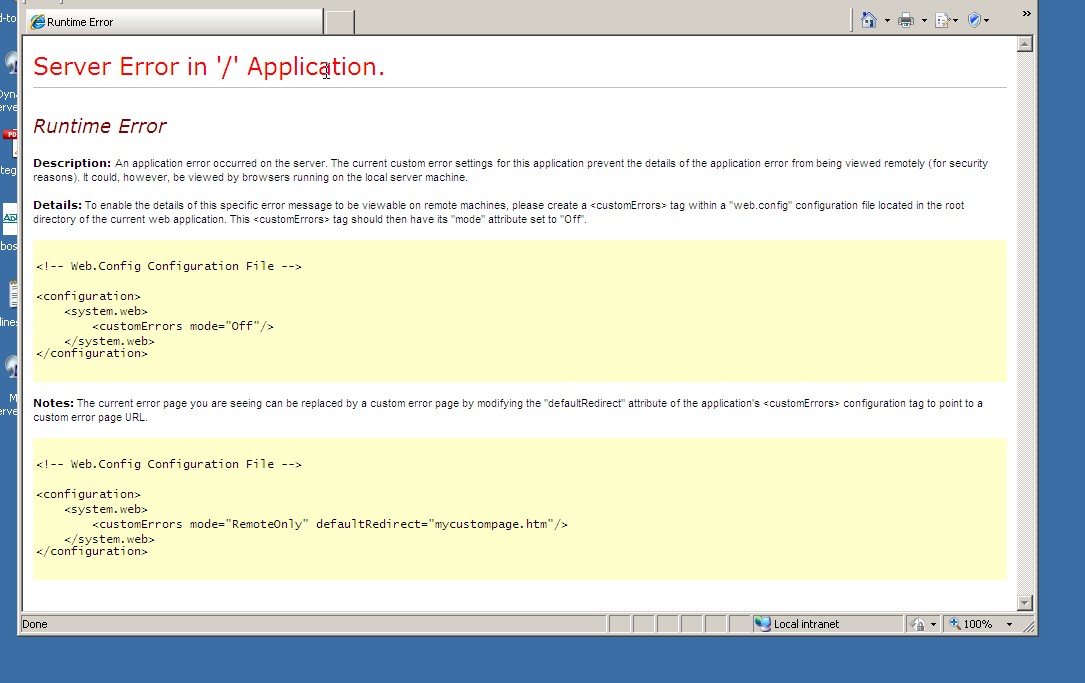This screenshot has width=1085, height=683.
Task: Open the Page menu icon
Action: coord(942,21)
